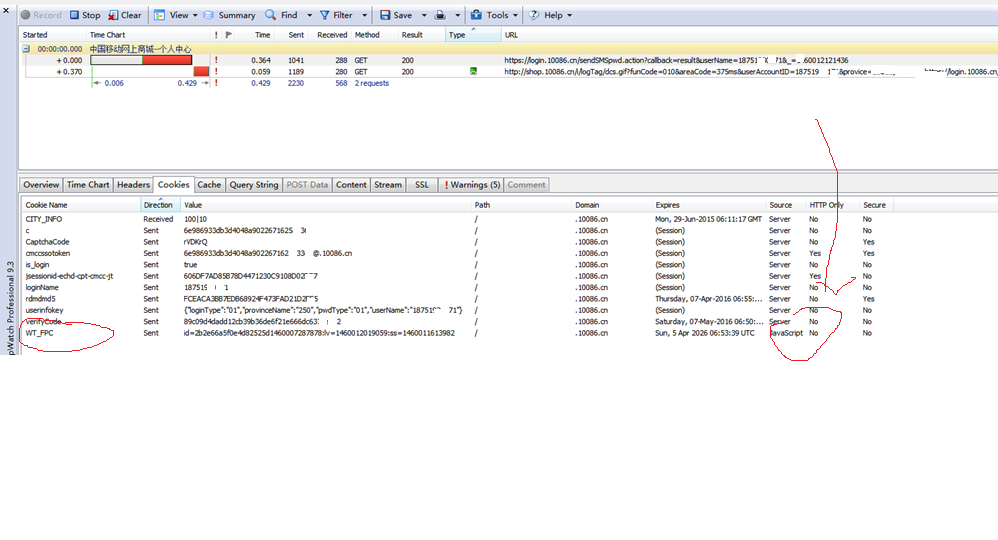Click the Stop recording button
Screen dimensions: 998x540
(85, 15)
